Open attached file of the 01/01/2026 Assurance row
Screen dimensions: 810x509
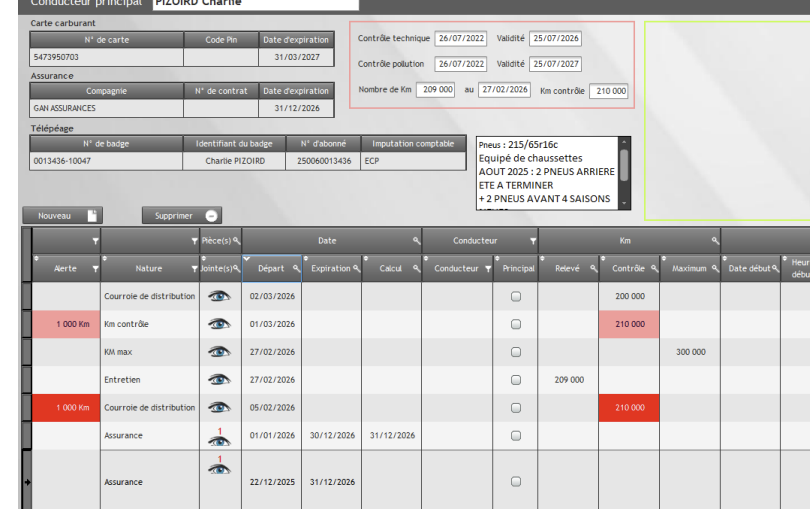[220, 438]
